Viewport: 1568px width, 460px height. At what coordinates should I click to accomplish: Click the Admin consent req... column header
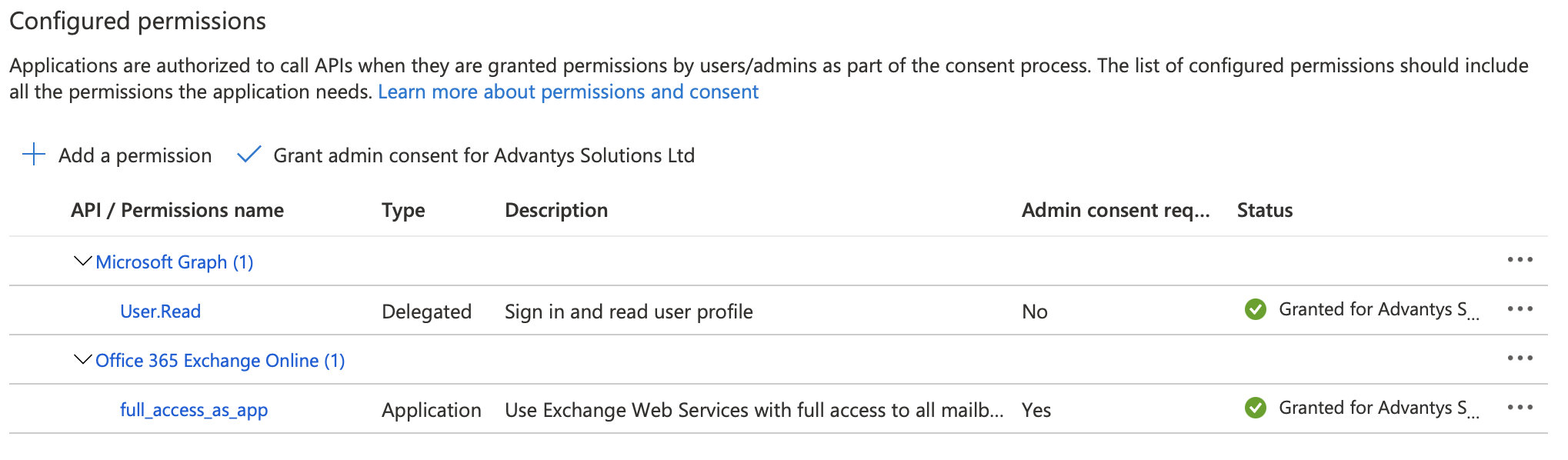pyautogui.click(x=1115, y=210)
